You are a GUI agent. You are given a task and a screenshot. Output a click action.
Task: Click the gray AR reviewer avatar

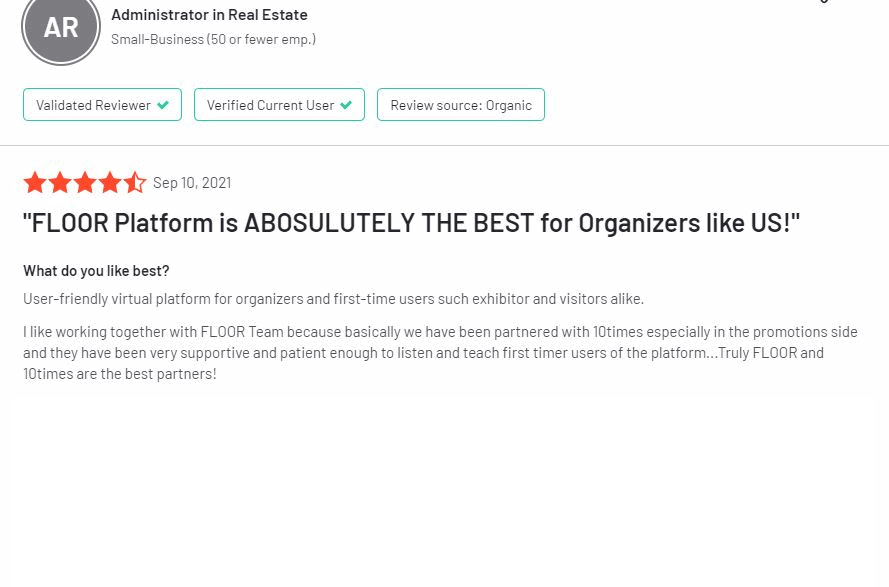click(61, 27)
